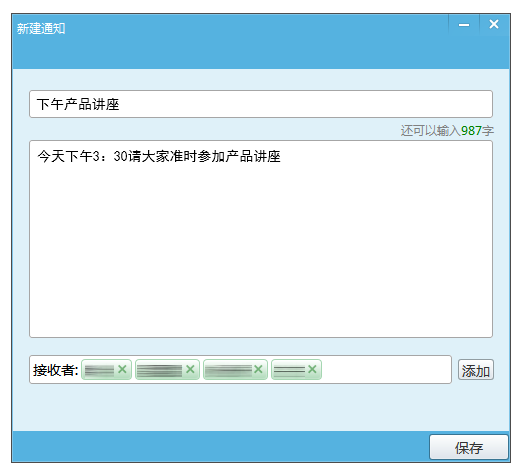Image resolution: width=527 pixels, height=476 pixels.
Task: Select the first blurred recipient name chip
Action: [x=99, y=370]
